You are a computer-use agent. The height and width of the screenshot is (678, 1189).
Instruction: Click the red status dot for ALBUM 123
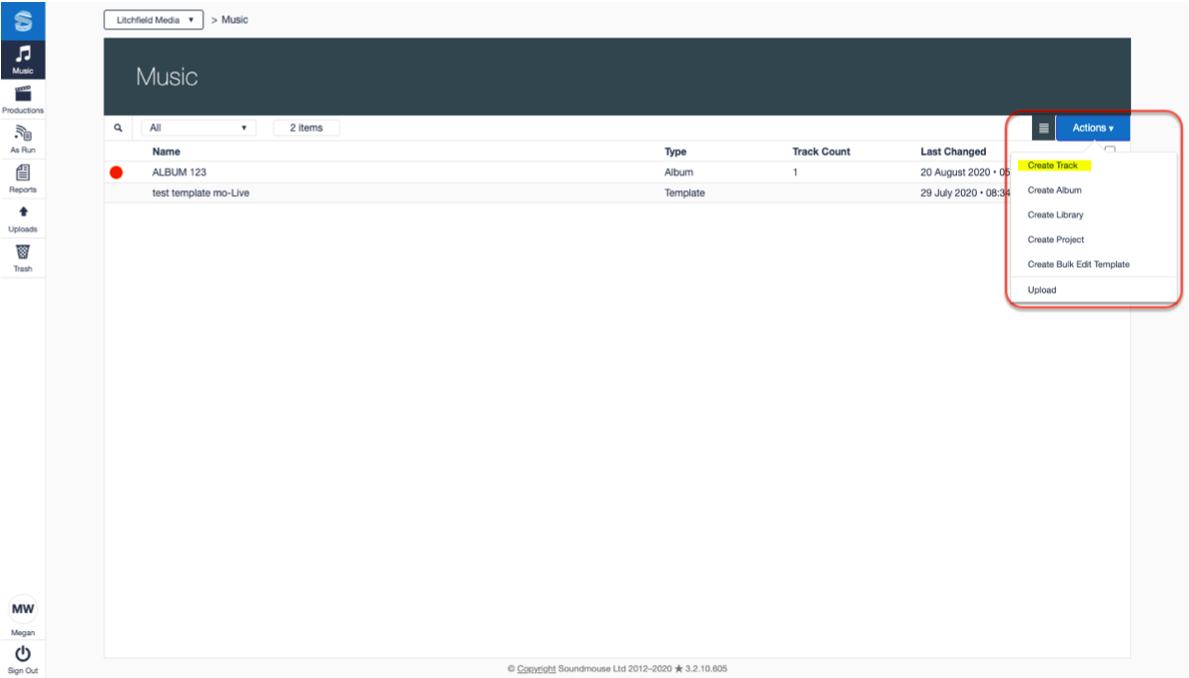pyautogui.click(x=116, y=172)
